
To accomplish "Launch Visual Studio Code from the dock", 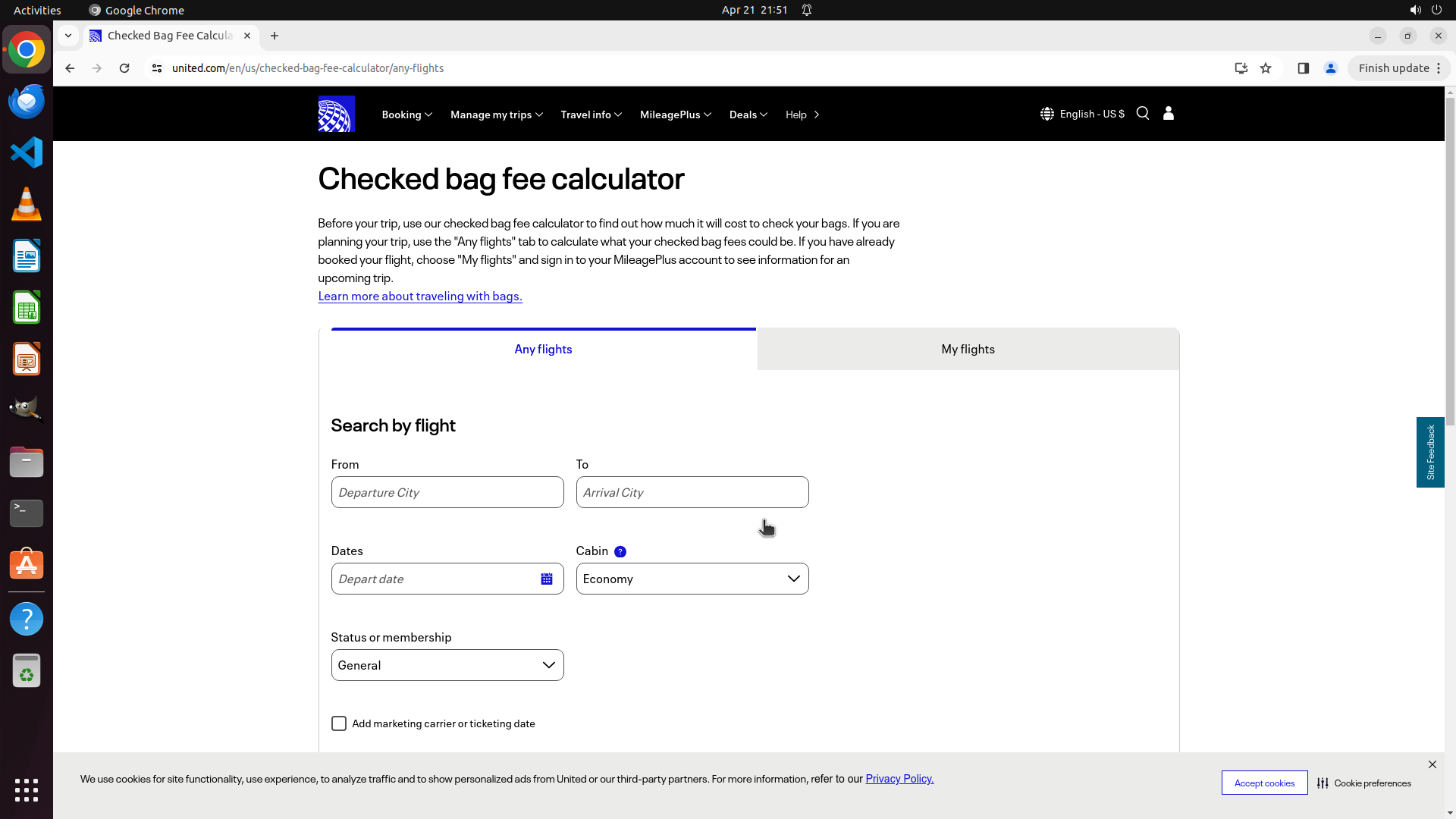I will 27,152.
